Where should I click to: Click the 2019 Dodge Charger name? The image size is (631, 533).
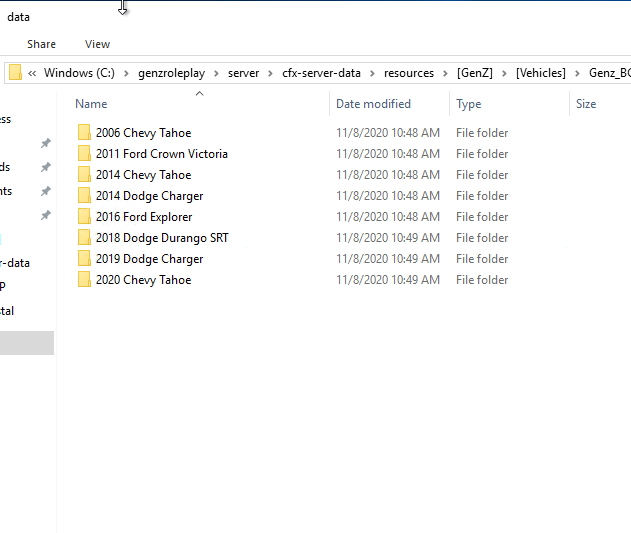coord(149,258)
